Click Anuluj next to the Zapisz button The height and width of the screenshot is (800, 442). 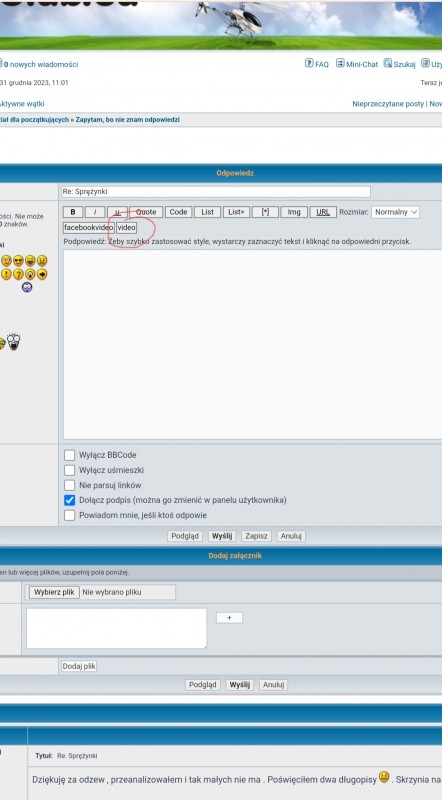coord(291,536)
